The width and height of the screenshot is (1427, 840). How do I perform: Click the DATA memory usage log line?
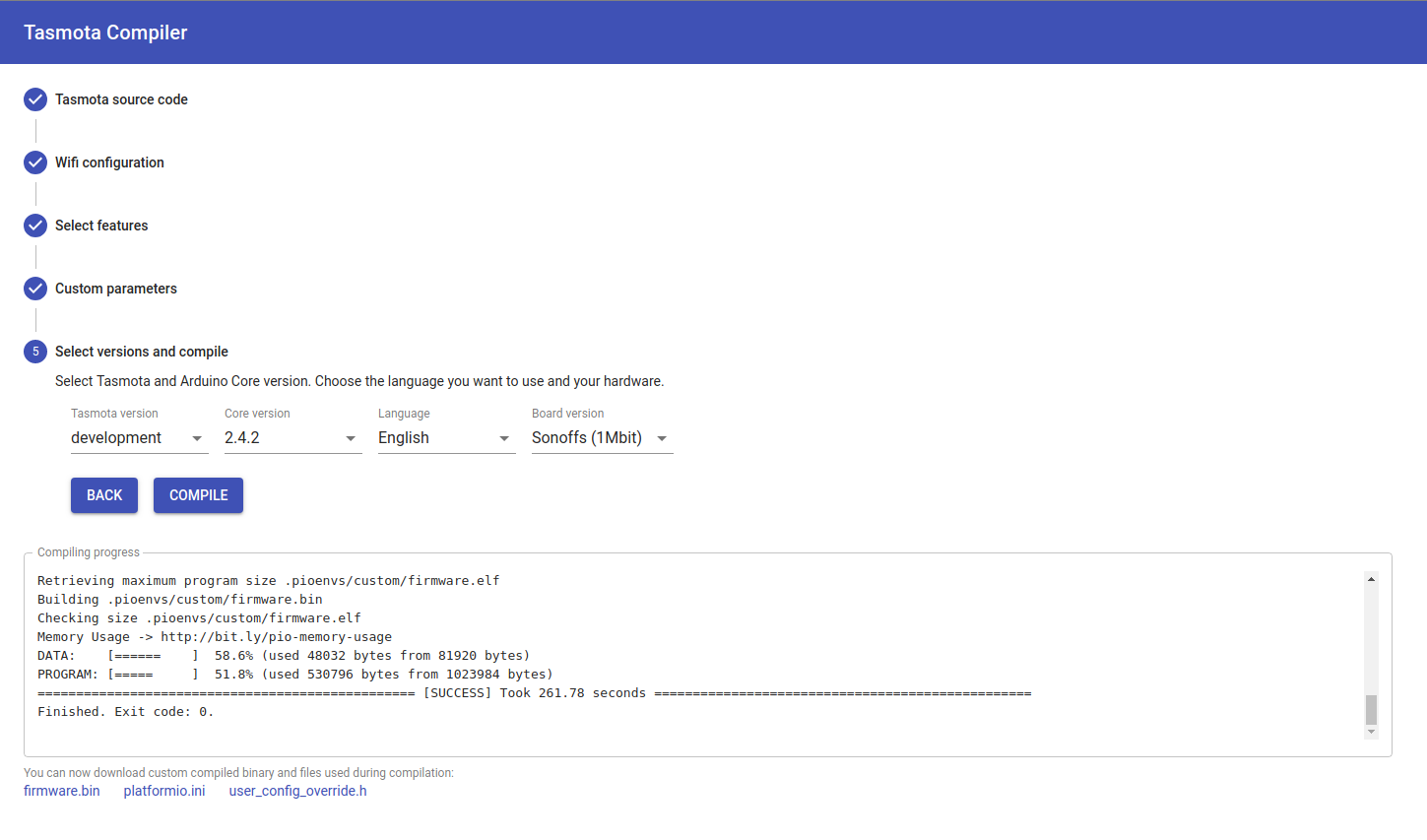(284, 656)
